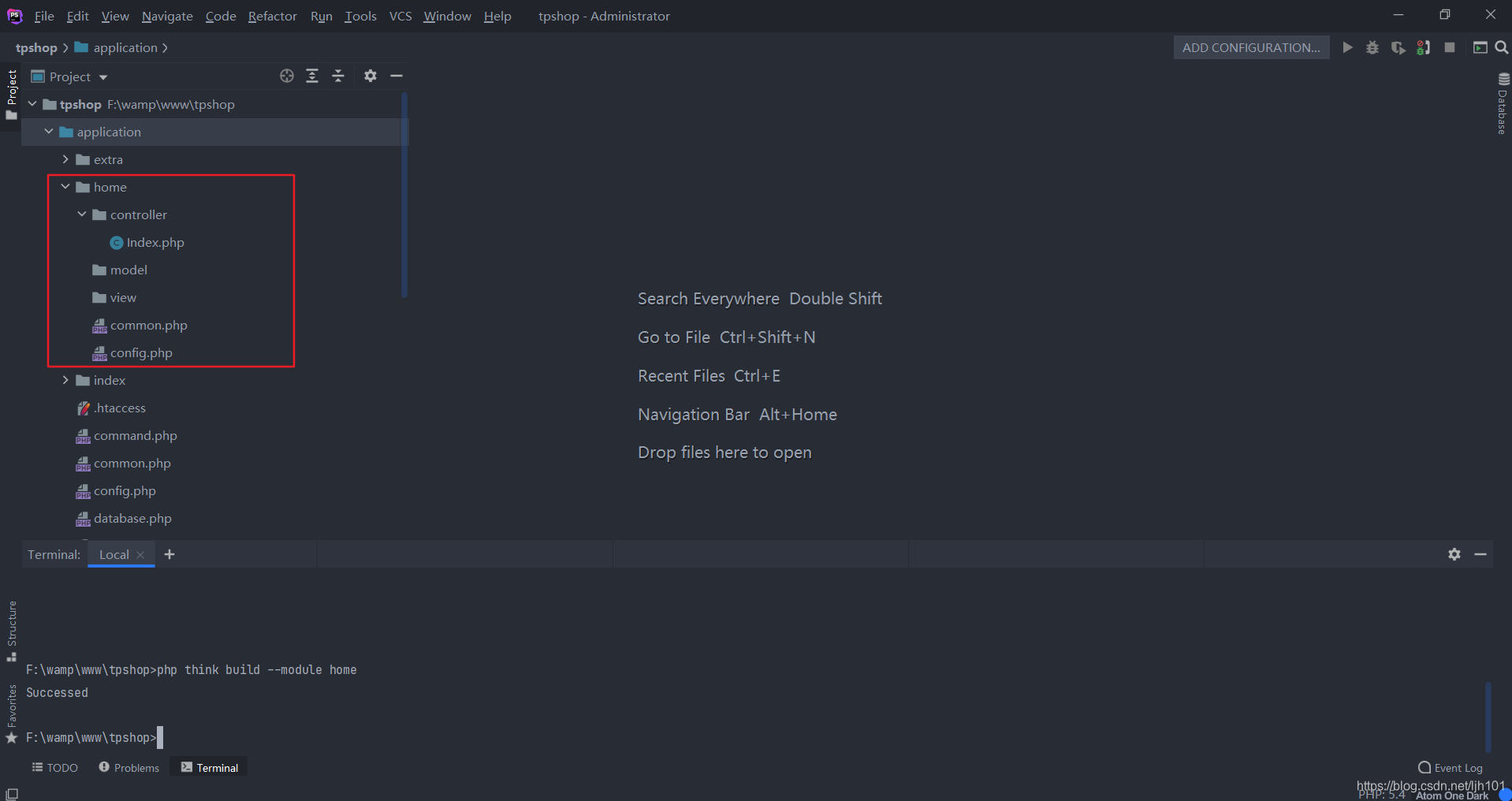Viewport: 1512px width, 801px height.
Task: Select common.php under home folder
Action: tap(140, 326)
